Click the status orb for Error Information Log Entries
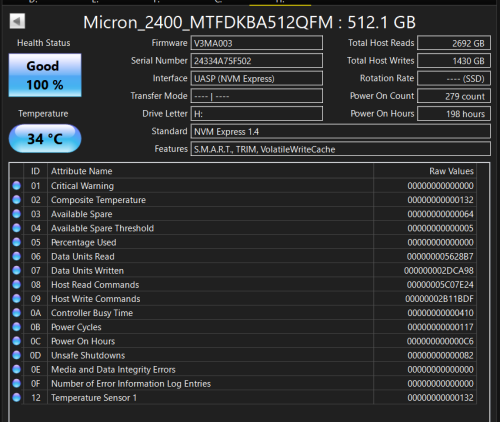The height and width of the screenshot is (422, 500). (x=16, y=384)
